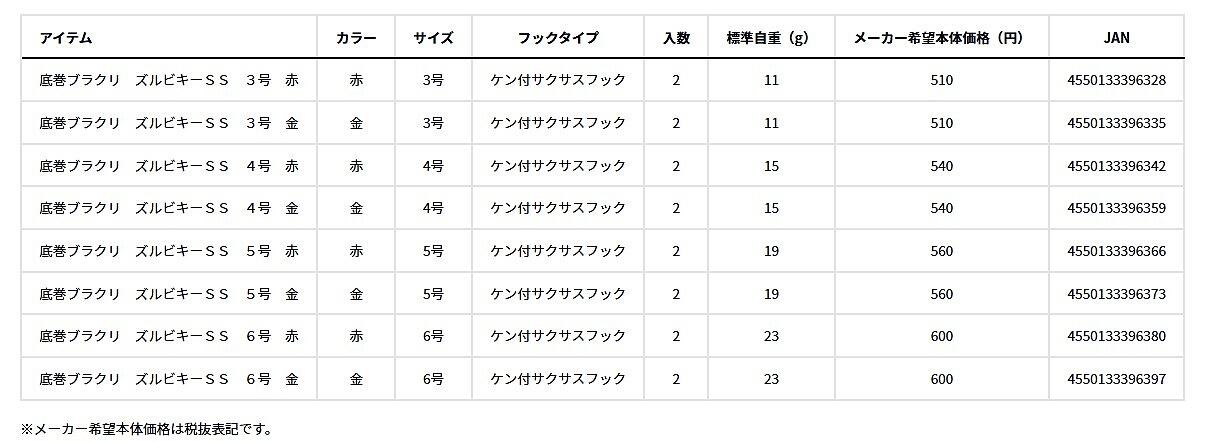Screen dimensions: 1206x442
Task: Click the アイテム column header
Action: coord(66,38)
